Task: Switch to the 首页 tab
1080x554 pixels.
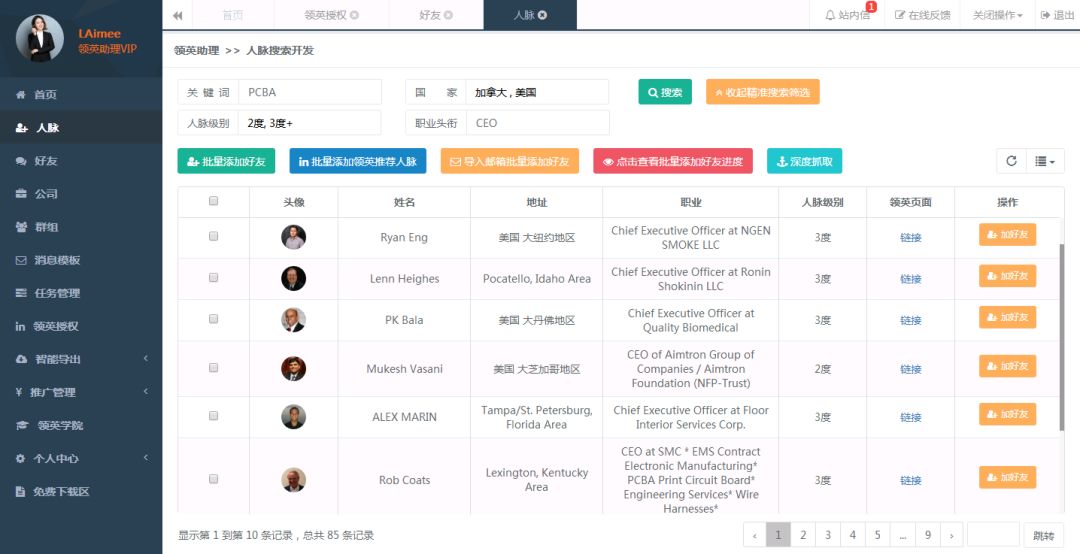Action: pos(233,15)
